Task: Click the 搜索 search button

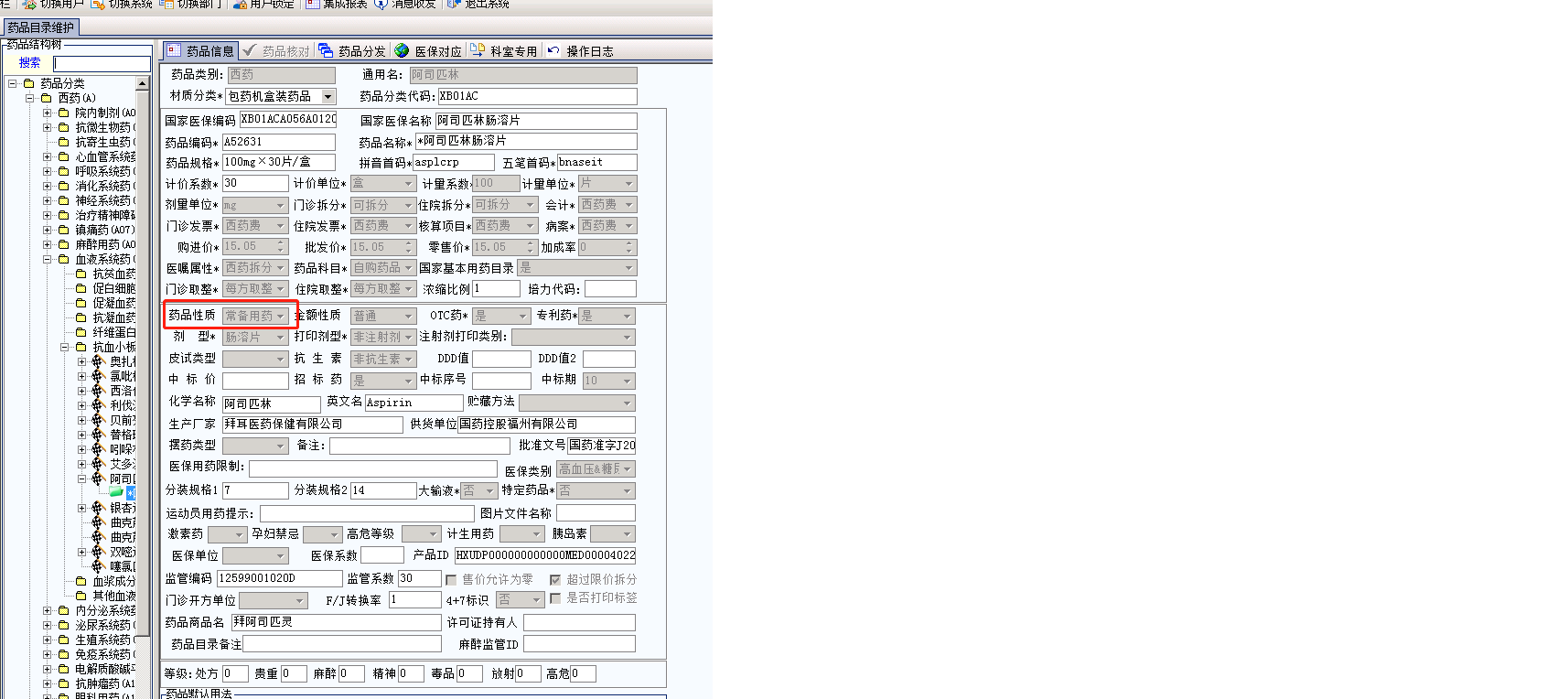Action: [30, 63]
